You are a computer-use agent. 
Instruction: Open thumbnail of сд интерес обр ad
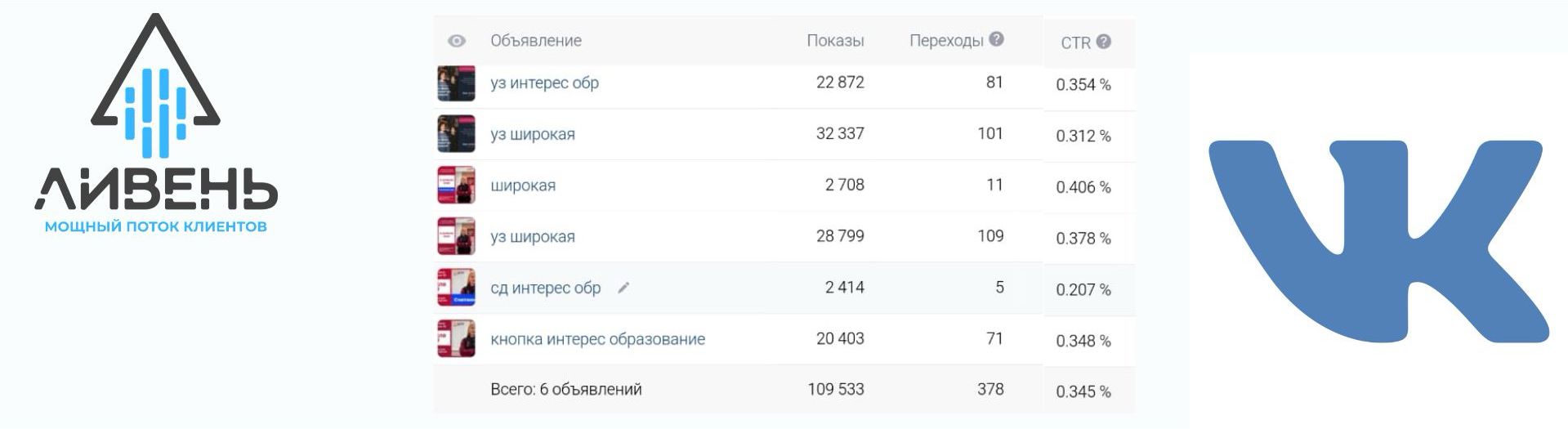pos(456,288)
